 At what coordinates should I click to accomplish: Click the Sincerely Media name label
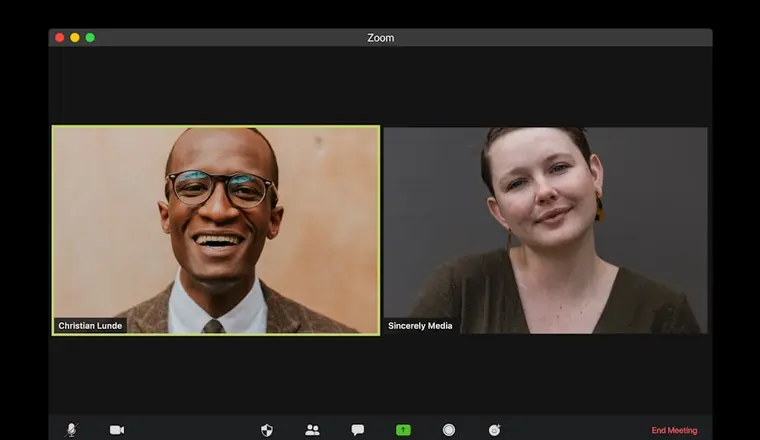pos(420,326)
